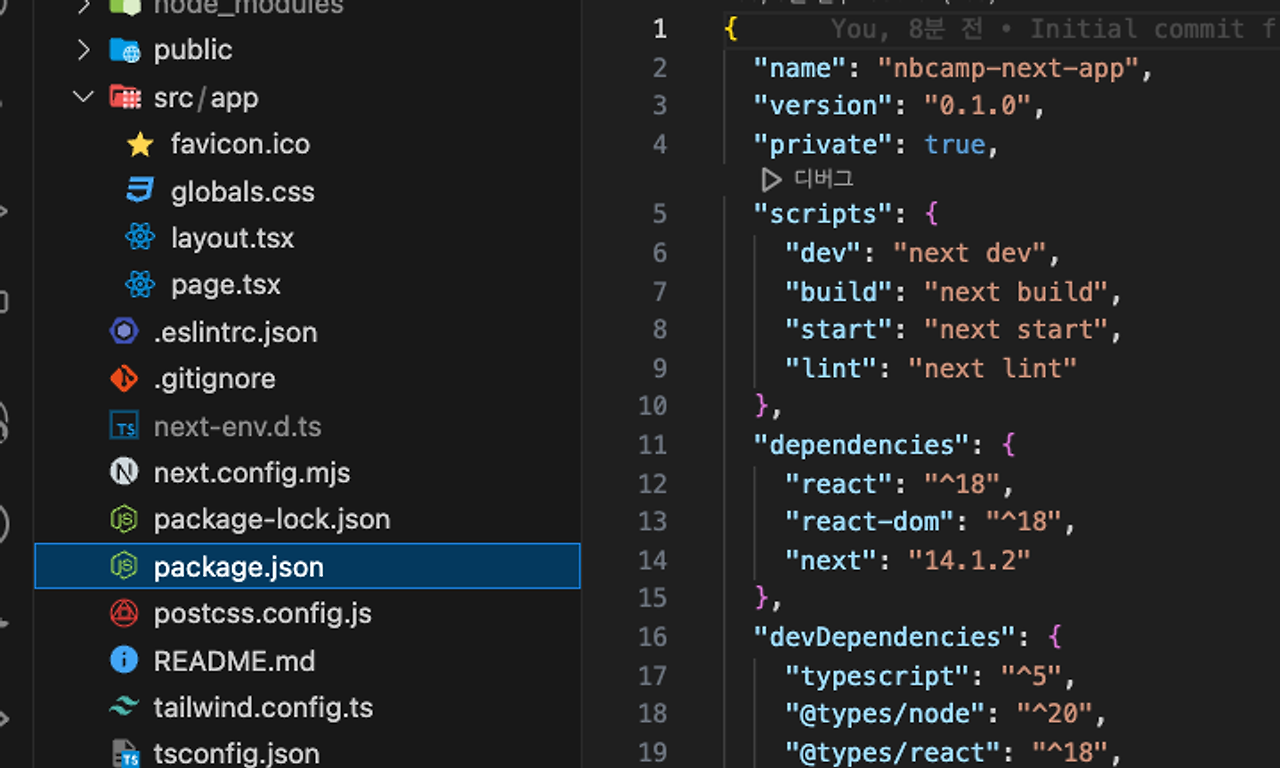Click the src/app folder icon
Screen dimensions: 1280x768
pos(124,97)
